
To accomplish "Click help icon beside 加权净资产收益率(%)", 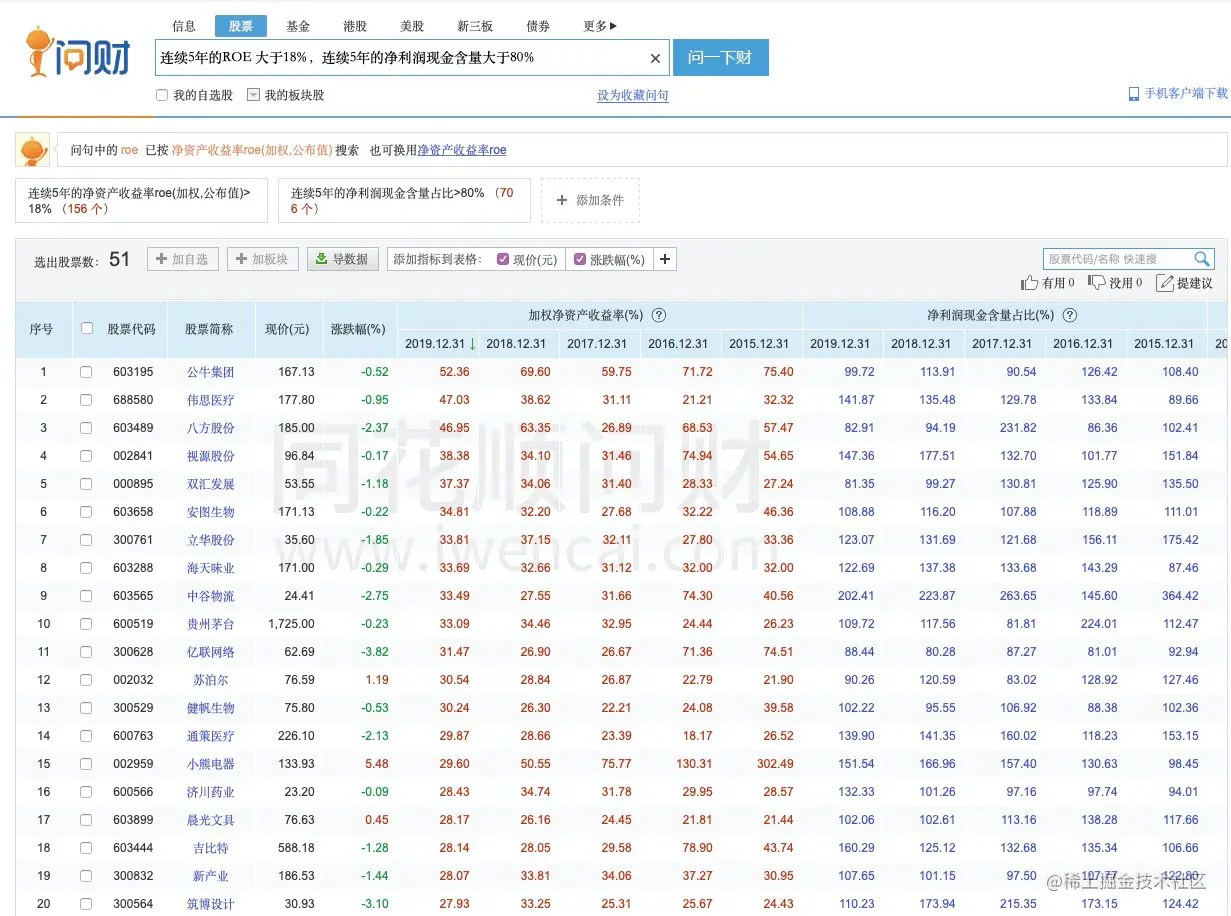I will [x=659, y=315].
